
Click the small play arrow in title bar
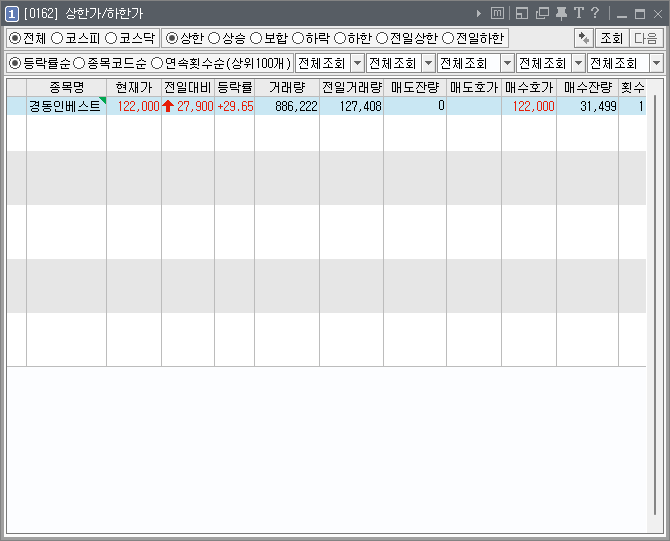[x=479, y=14]
